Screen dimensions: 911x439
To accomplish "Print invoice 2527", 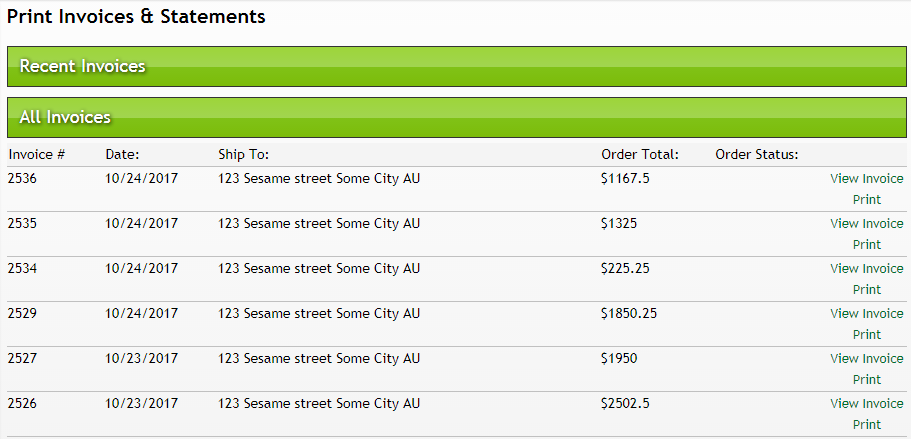I will (866, 380).
